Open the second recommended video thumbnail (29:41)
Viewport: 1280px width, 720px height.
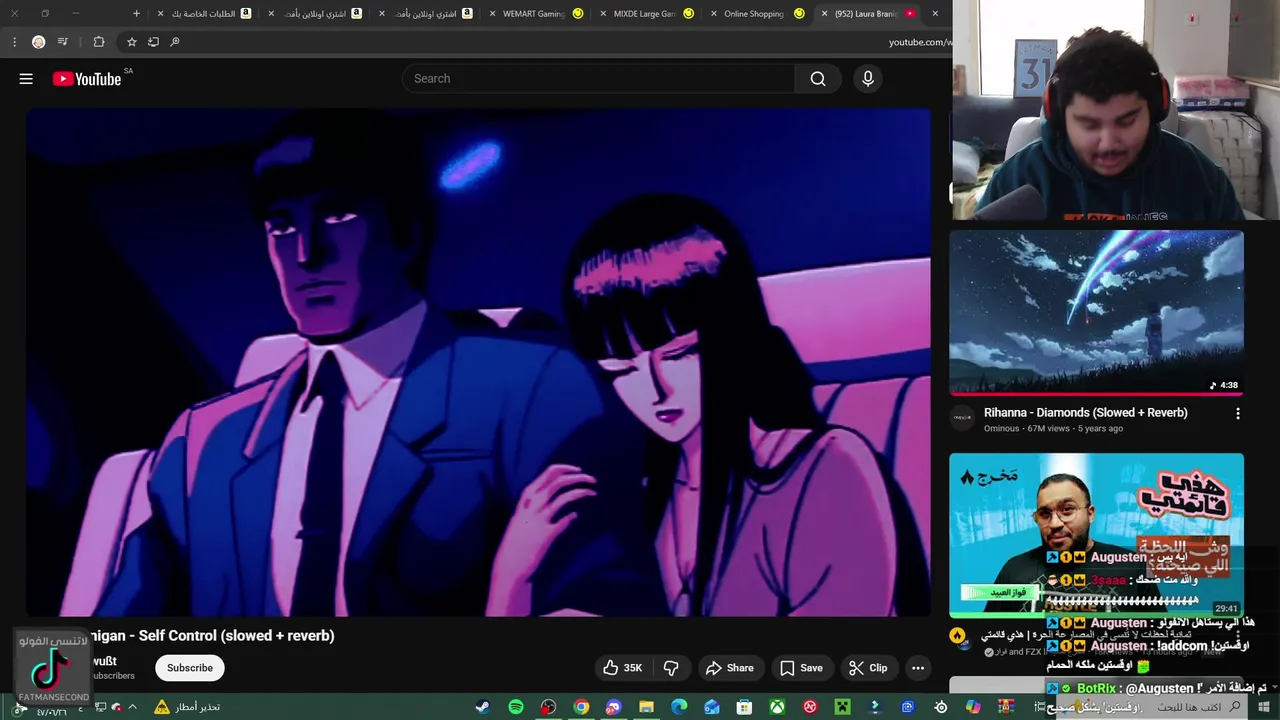(x=1096, y=535)
